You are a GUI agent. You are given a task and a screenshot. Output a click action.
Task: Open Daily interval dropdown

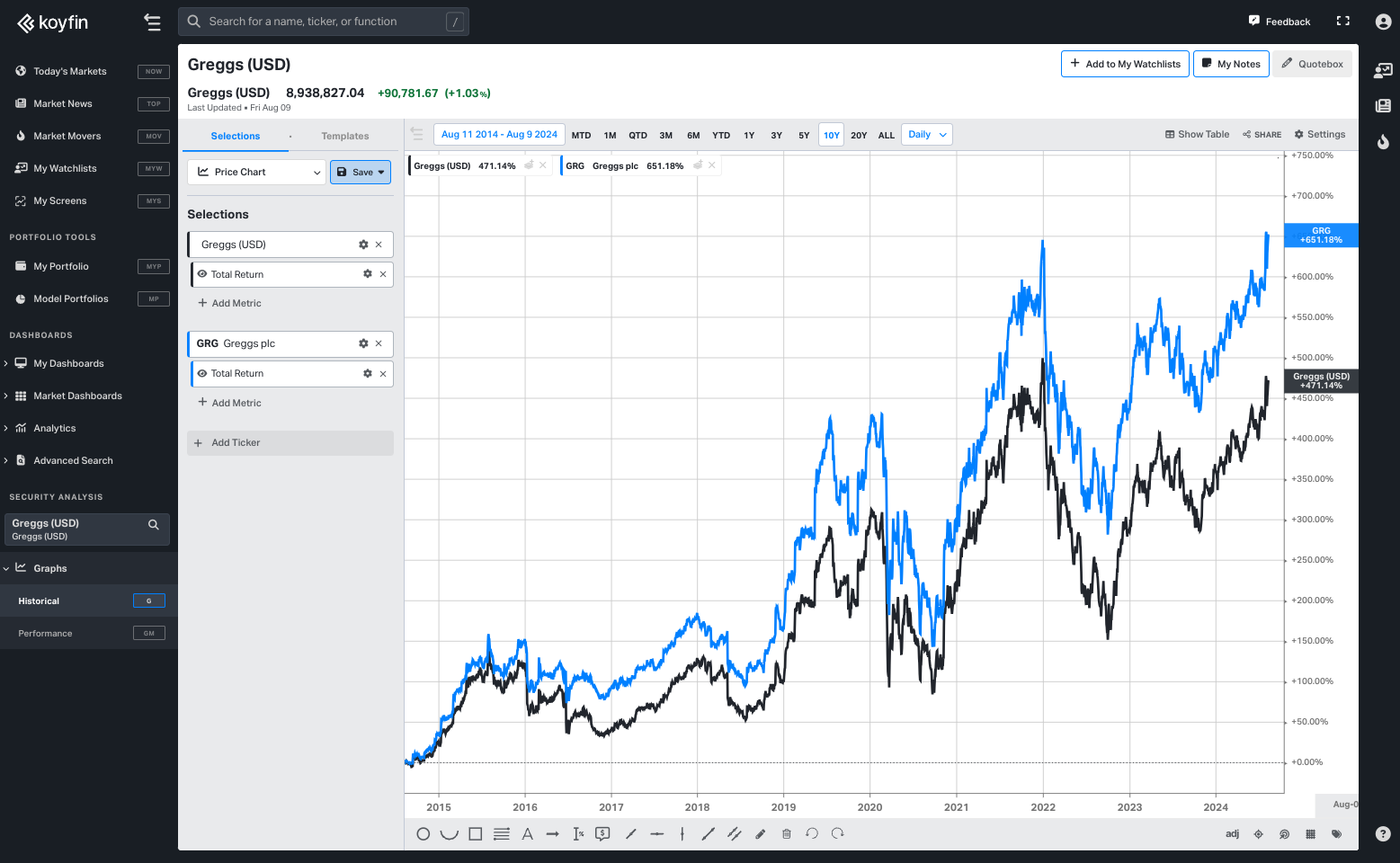coord(927,135)
